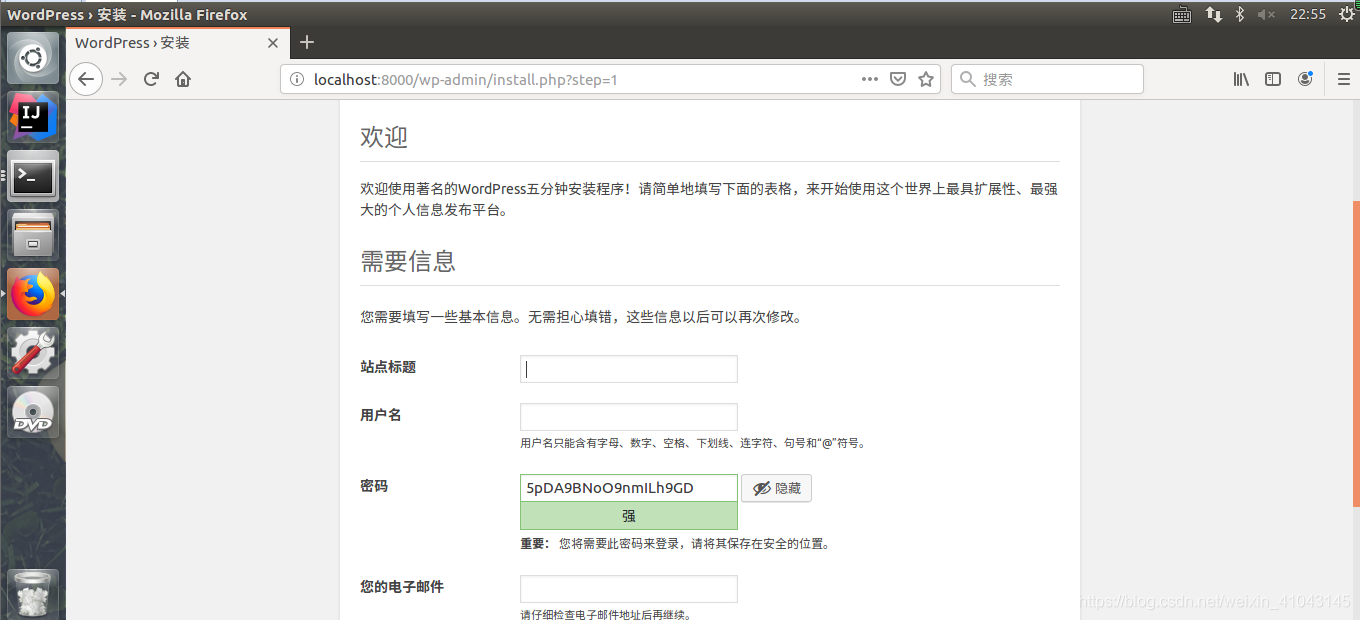Go back one page in Firefox
Image resolution: width=1360 pixels, height=620 pixels.
click(x=86, y=79)
